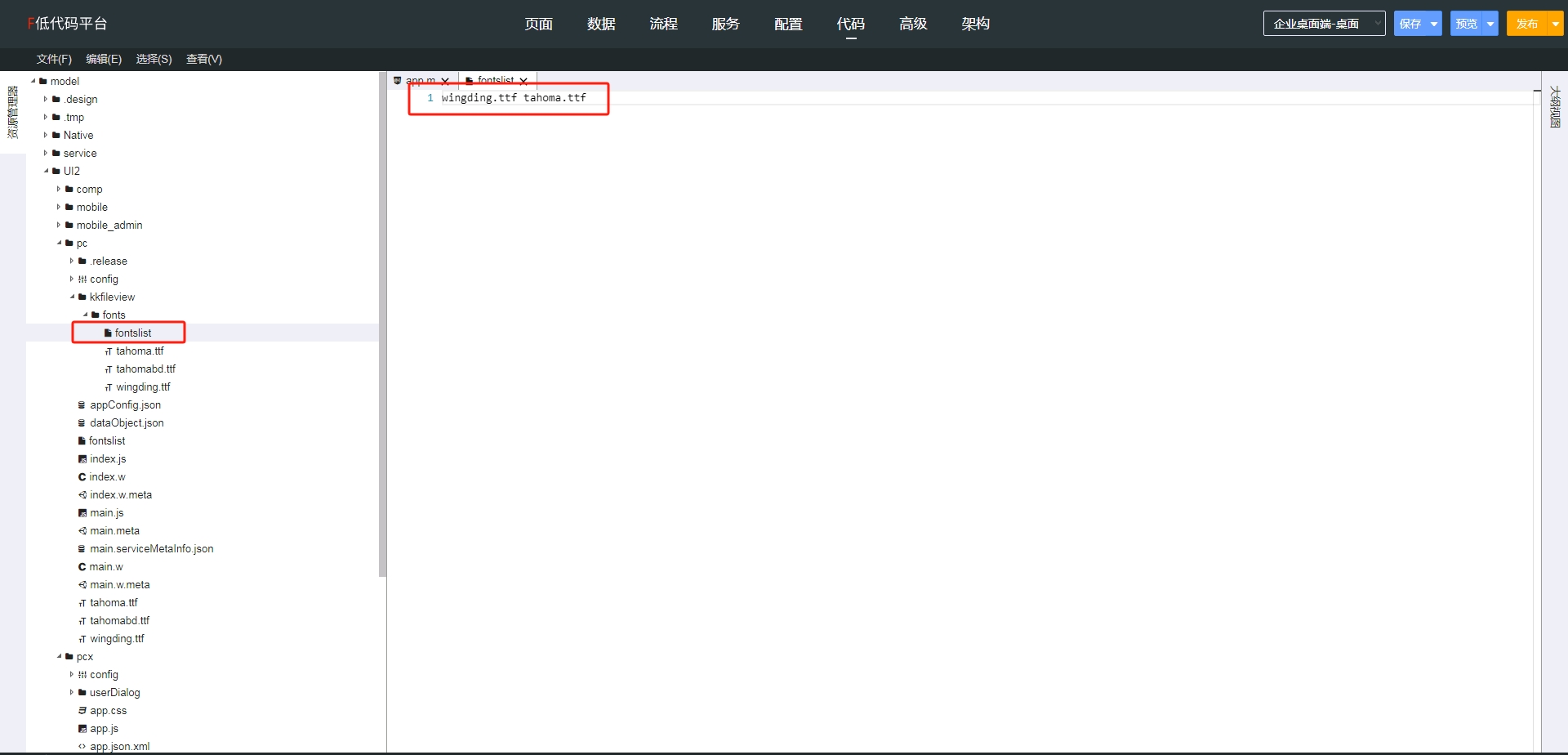Close the fontslist editor tab
Image resolution: width=1568 pixels, height=755 pixels.
pos(523,81)
